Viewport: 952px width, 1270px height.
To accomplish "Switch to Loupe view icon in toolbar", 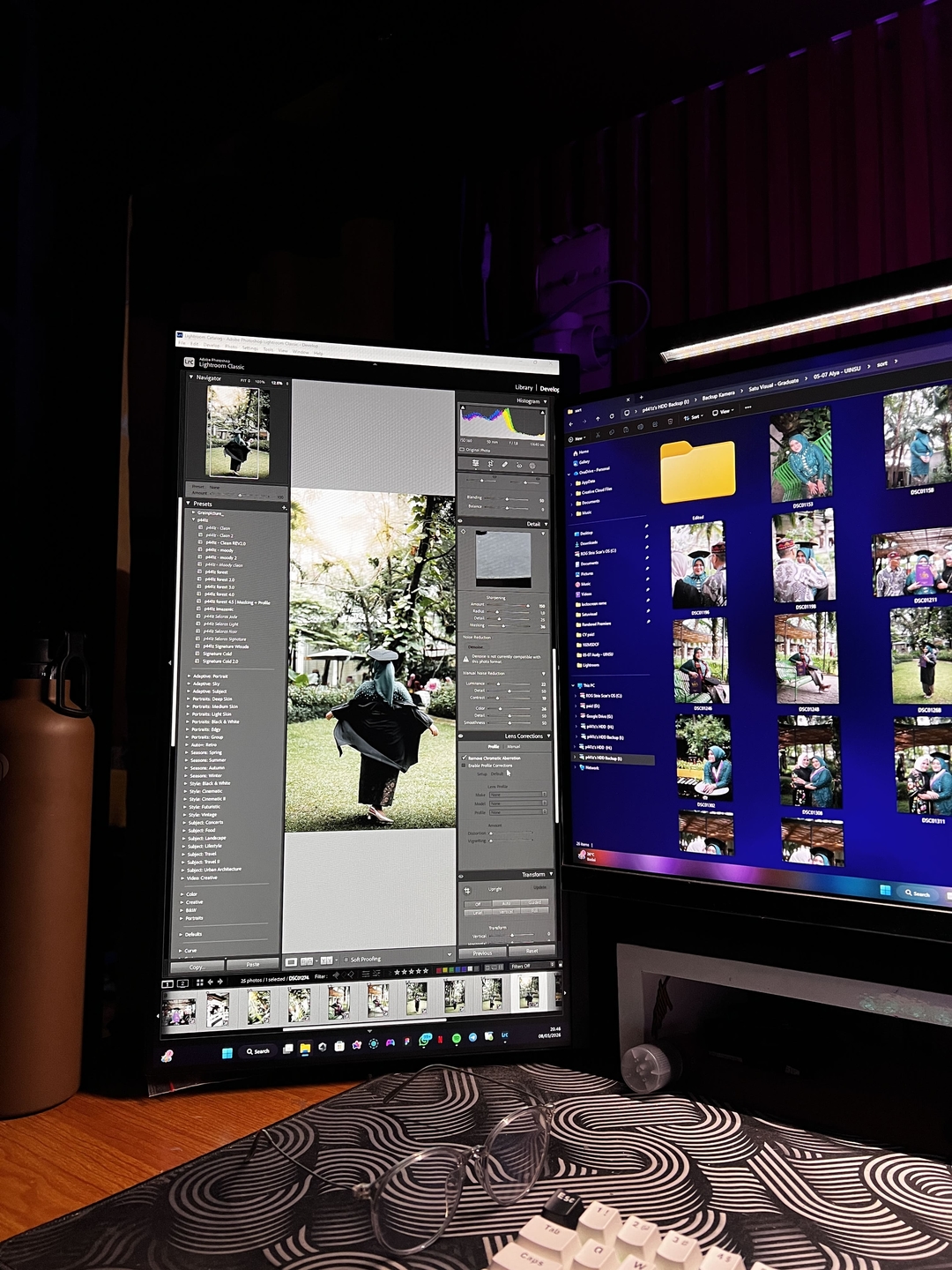I will coord(291,962).
